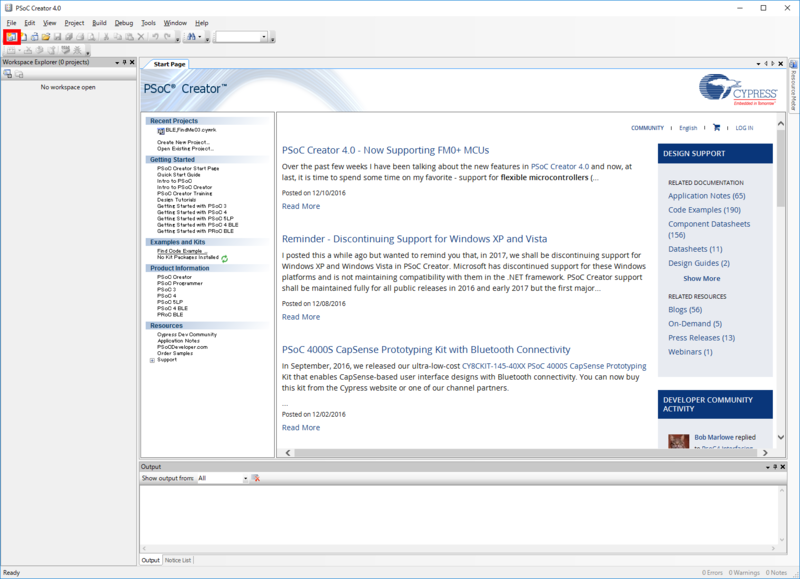Click the Cut scissors icon
This screenshot has width=800, height=579.
106,37
